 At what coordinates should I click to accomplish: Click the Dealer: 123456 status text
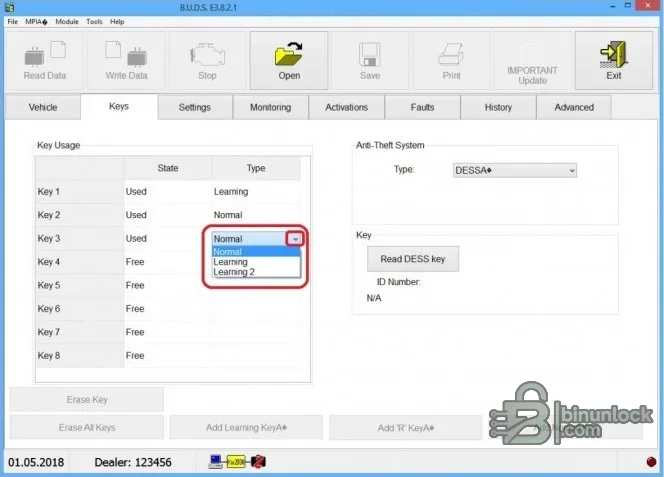[x=133, y=462]
